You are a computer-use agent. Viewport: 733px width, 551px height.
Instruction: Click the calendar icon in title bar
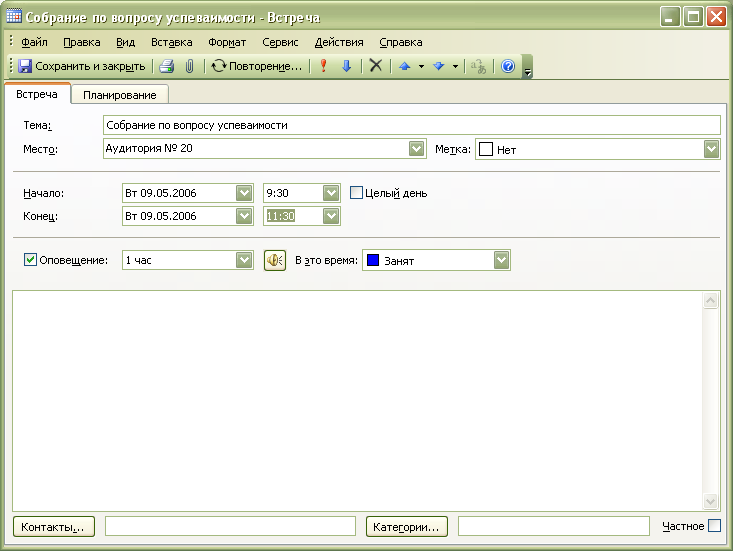pyautogui.click(x=14, y=16)
